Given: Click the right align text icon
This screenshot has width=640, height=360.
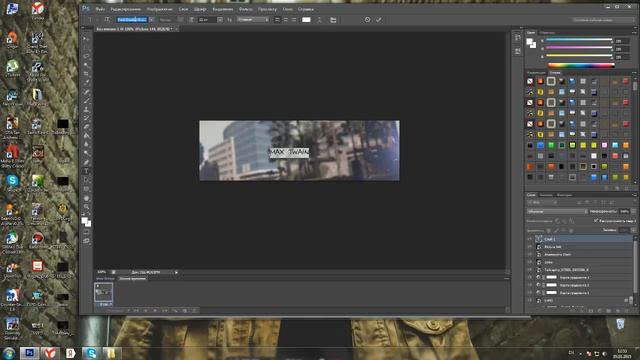Looking at the screenshot, I should tap(293, 20).
